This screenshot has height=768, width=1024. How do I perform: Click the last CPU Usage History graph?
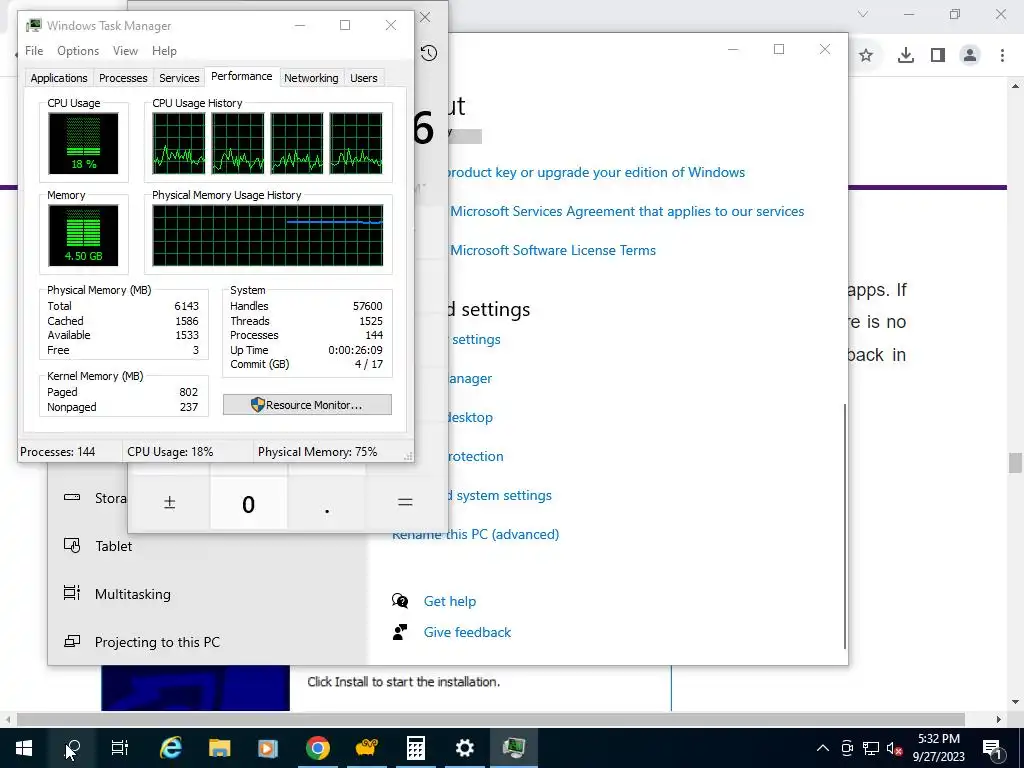click(x=356, y=143)
